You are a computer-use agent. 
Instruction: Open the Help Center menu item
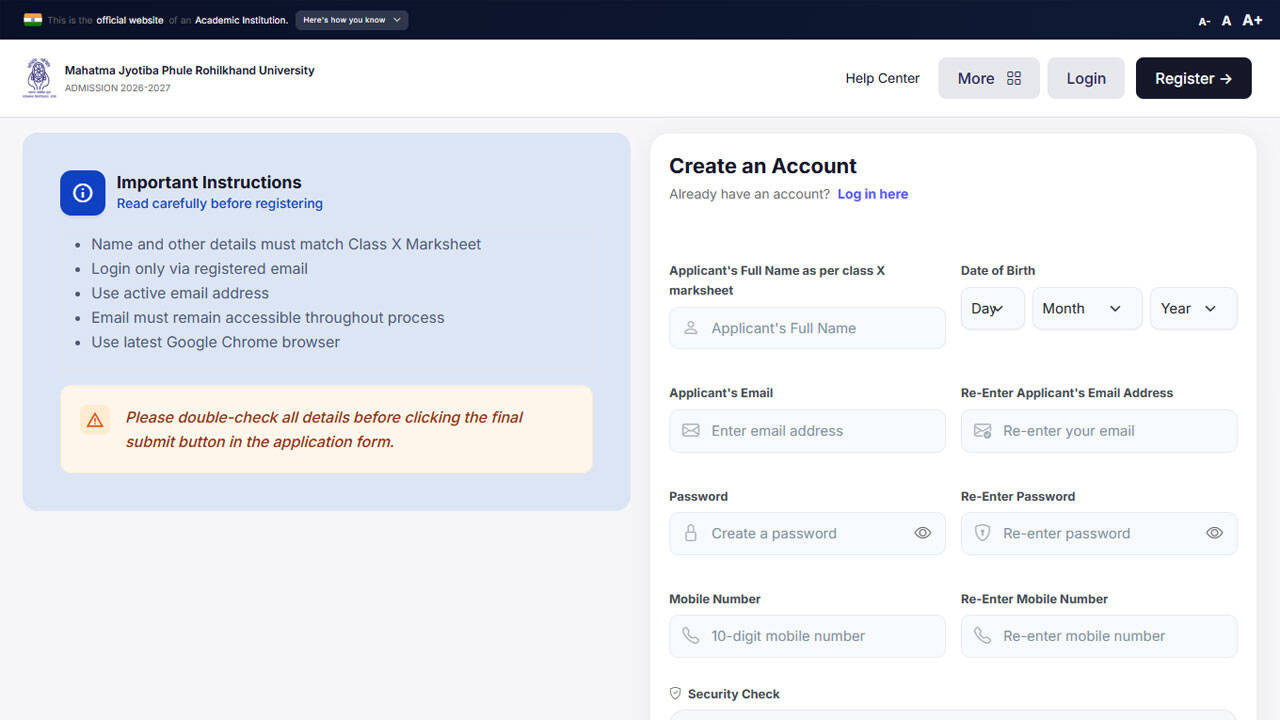(x=882, y=78)
